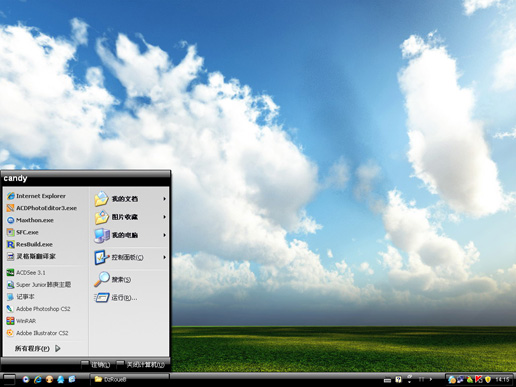Viewport: 516px width, 387px height.
Task: Launch ResBuild.exe from the start menu
Action: coord(30,244)
